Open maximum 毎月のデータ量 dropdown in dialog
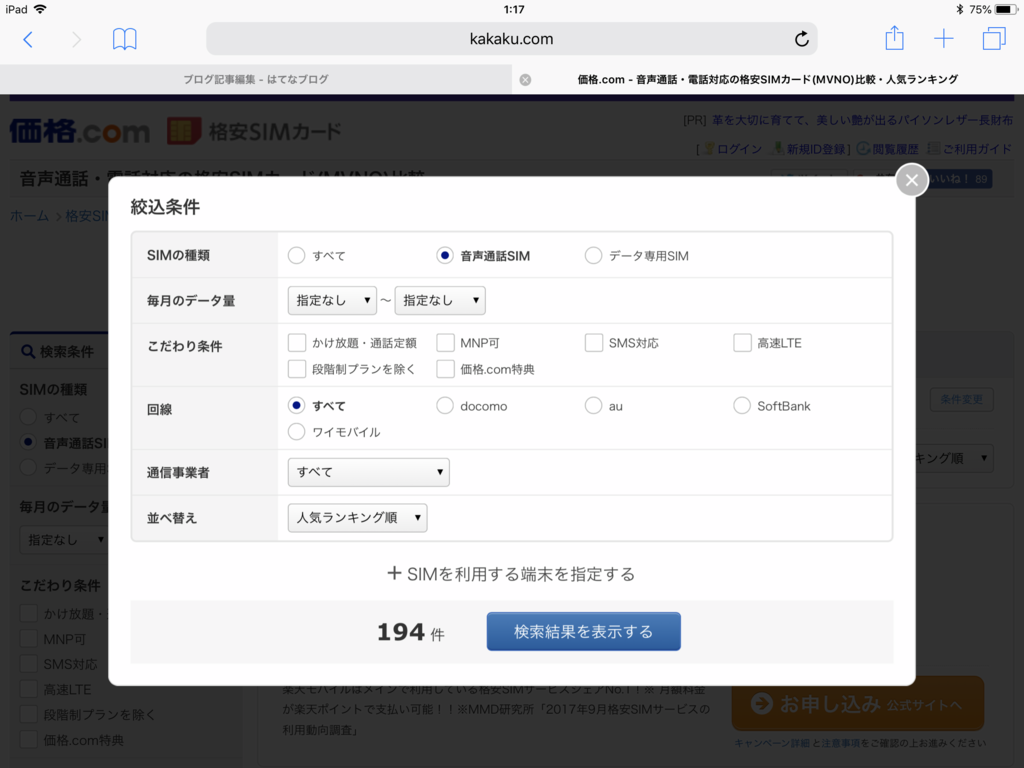1024x768 pixels. click(440, 300)
